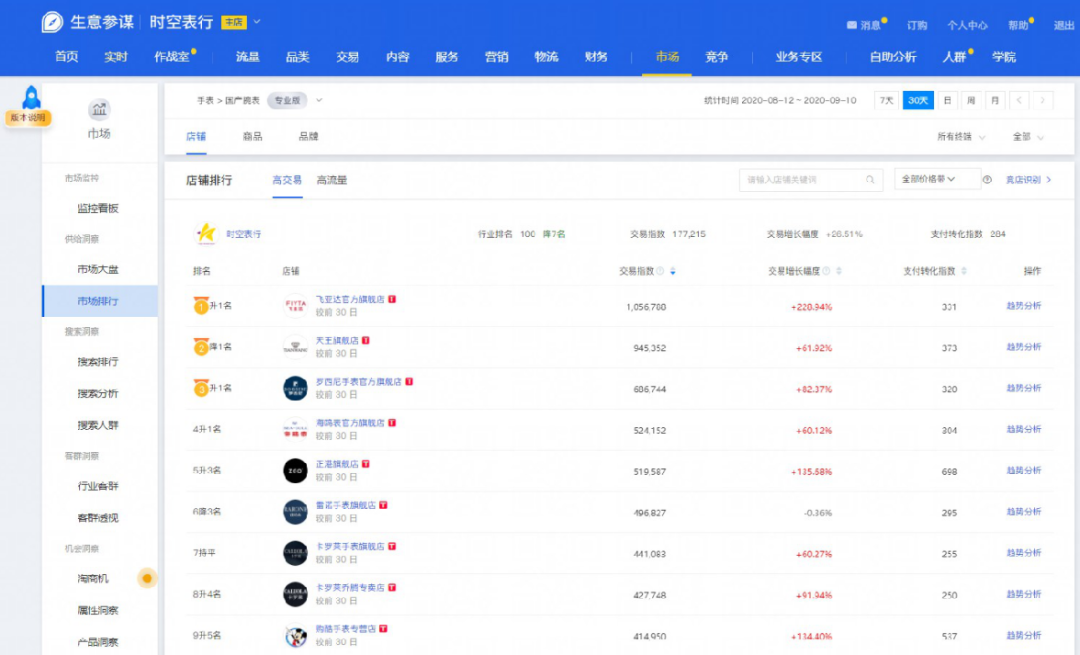The width and height of the screenshot is (1080, 655).
Task: Sort by 支付转化指数 using its sort arrows
Action: pos(964,271)
